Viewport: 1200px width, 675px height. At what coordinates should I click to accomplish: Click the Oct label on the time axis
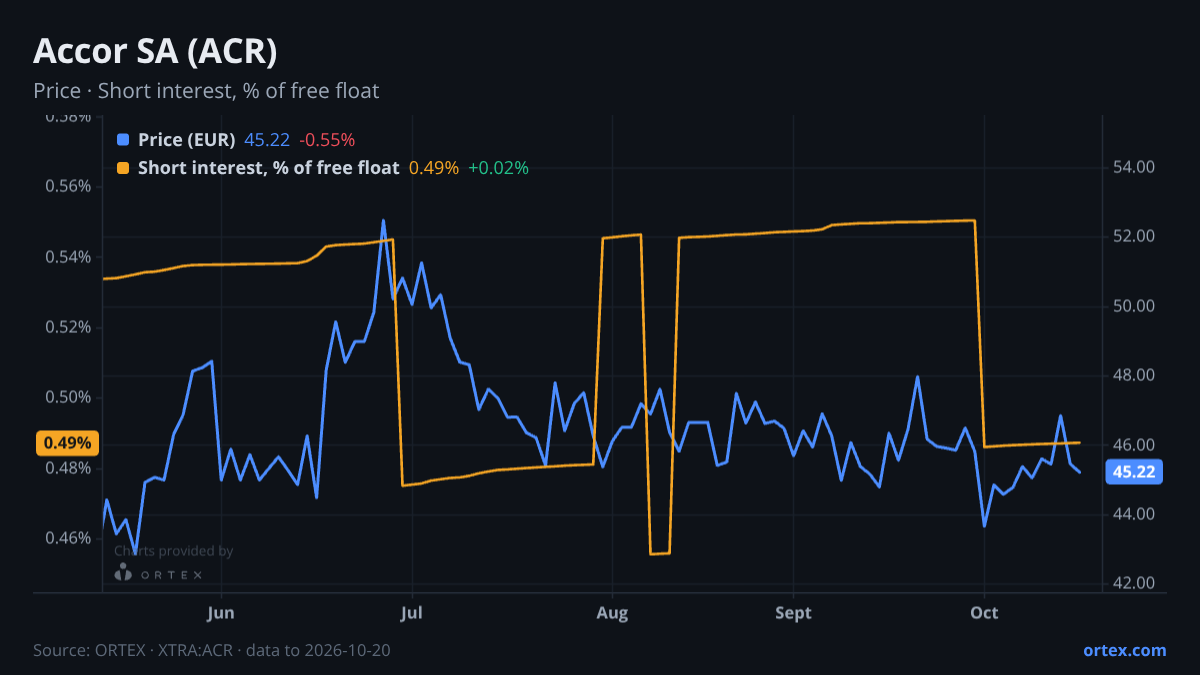pyautogui.click(x=985, y=612)
